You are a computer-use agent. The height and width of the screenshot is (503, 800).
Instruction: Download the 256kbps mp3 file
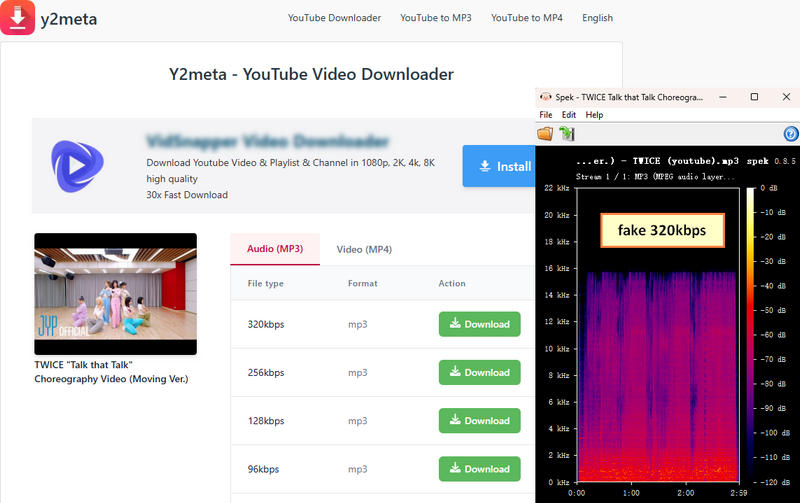pos(480,372)
